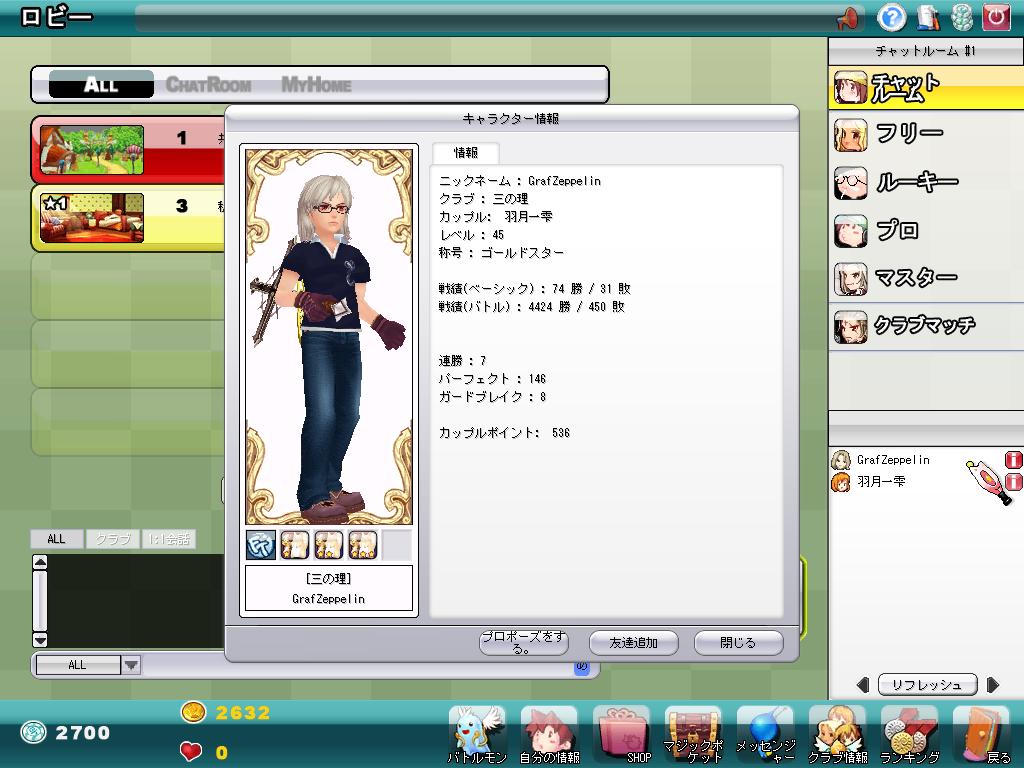The image size is (1024, 768).
Task: Select the ルーキー channel in list
Action: click(x=915, y=182)
